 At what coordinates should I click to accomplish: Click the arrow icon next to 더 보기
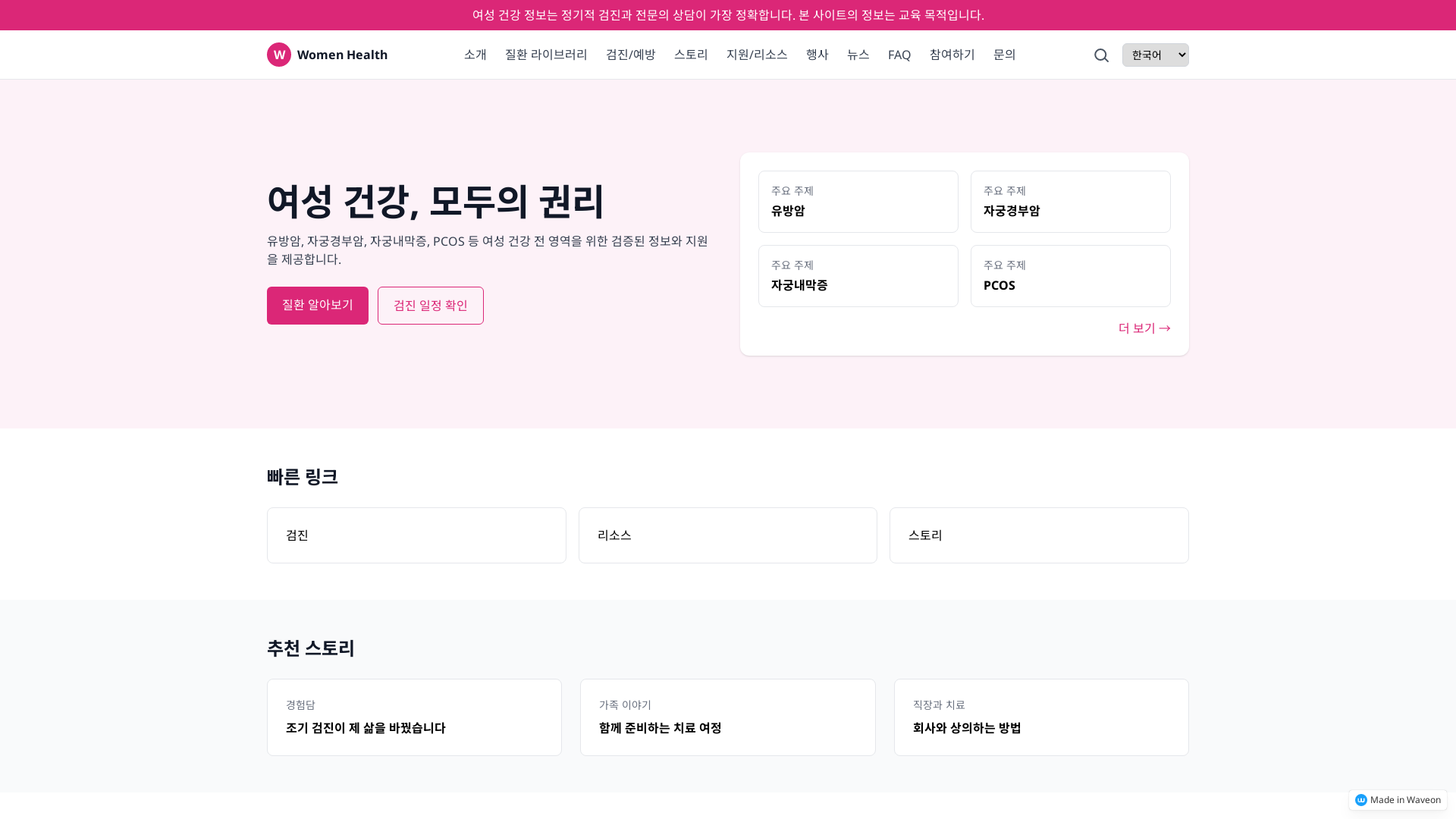pos(1165,328)
